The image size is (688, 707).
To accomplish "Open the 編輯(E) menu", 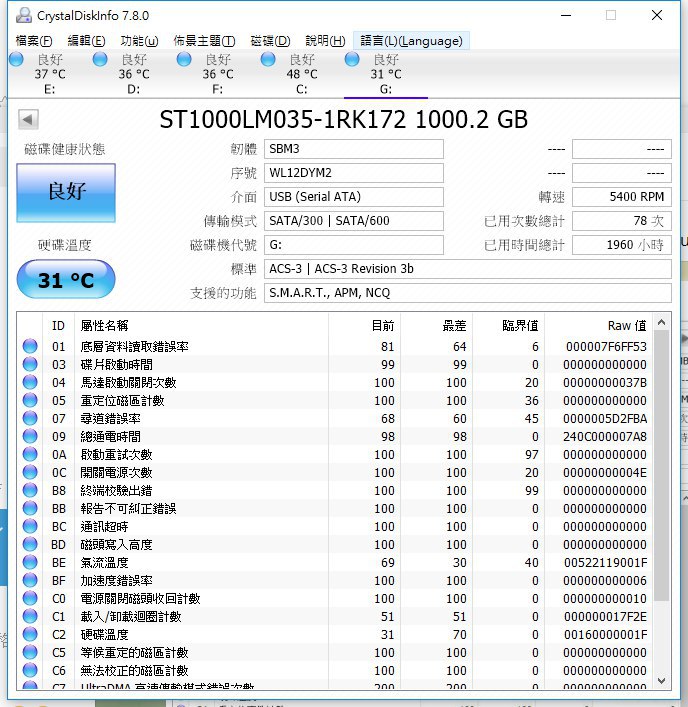I will pos(85,41).
